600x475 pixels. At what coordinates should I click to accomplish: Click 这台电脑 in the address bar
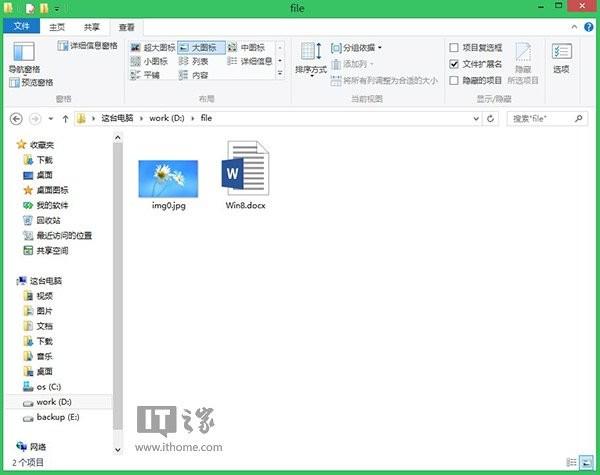coord(117,118)
